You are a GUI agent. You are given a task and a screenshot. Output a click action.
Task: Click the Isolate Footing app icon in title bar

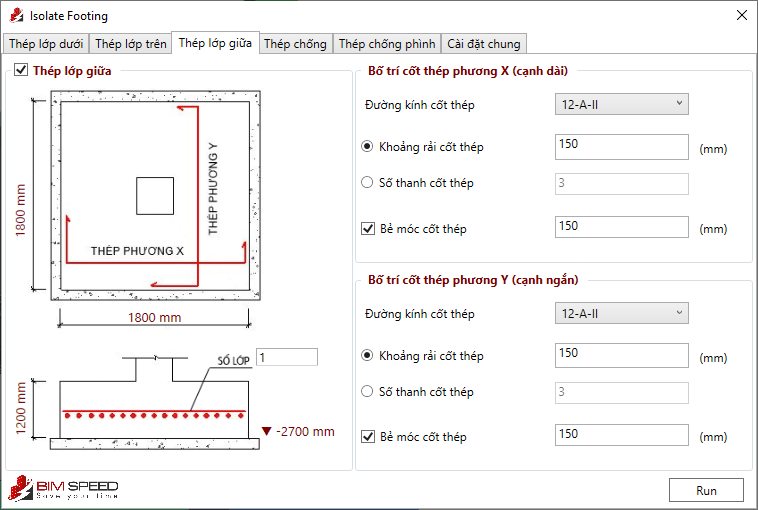(14, 16)
